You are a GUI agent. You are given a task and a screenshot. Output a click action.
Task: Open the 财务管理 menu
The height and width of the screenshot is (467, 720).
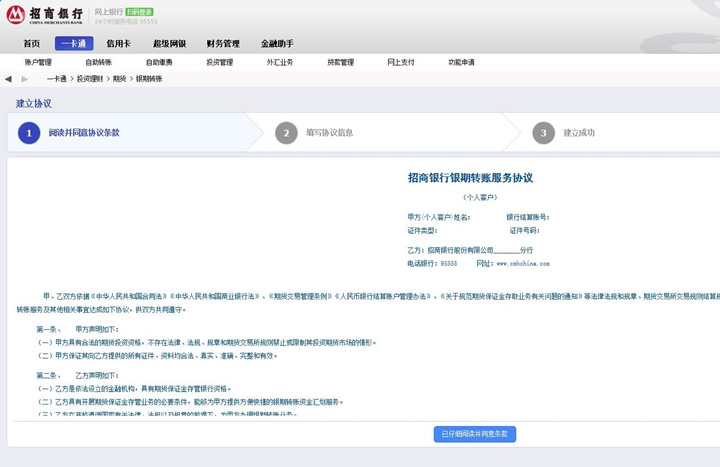pyautogui.click(x=223, y=44)
